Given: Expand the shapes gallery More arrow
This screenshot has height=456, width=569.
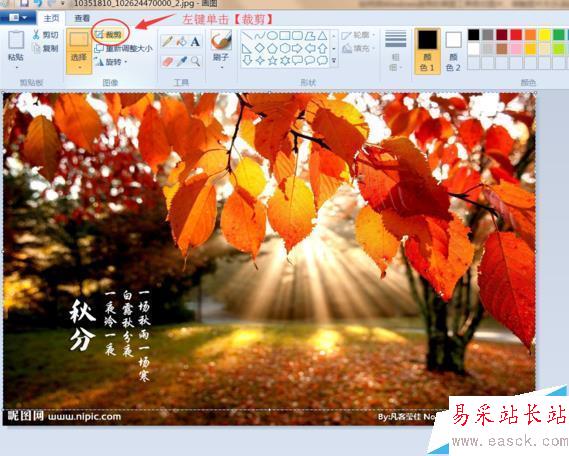Looking at the screenshot, I should coord(334,61).
